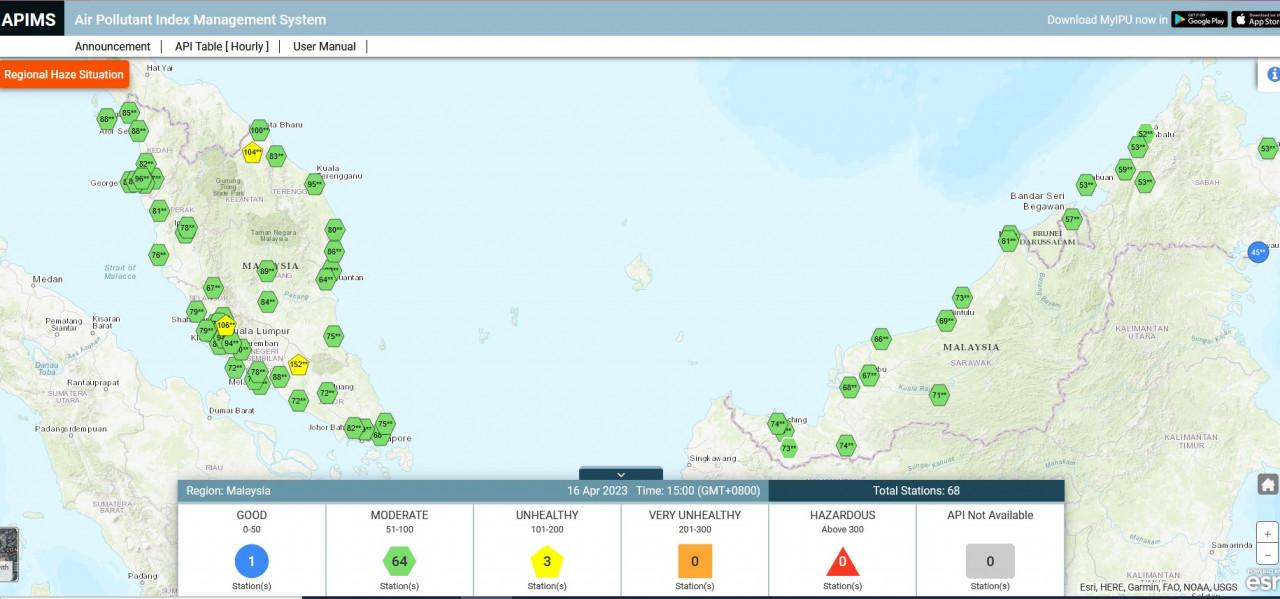Click 'Region: Malaysia' label
The width and height of the screenshot is (1280, 599).
228,491
